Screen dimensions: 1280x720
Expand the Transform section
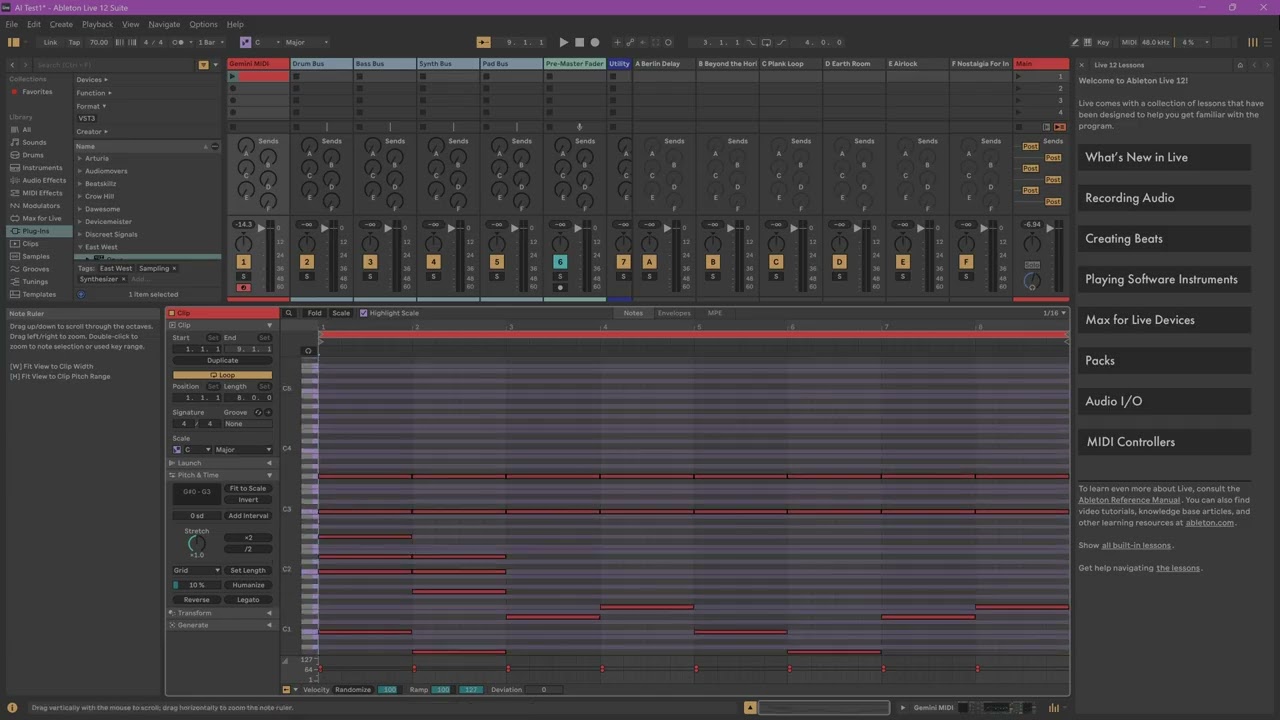click(222, 613)
